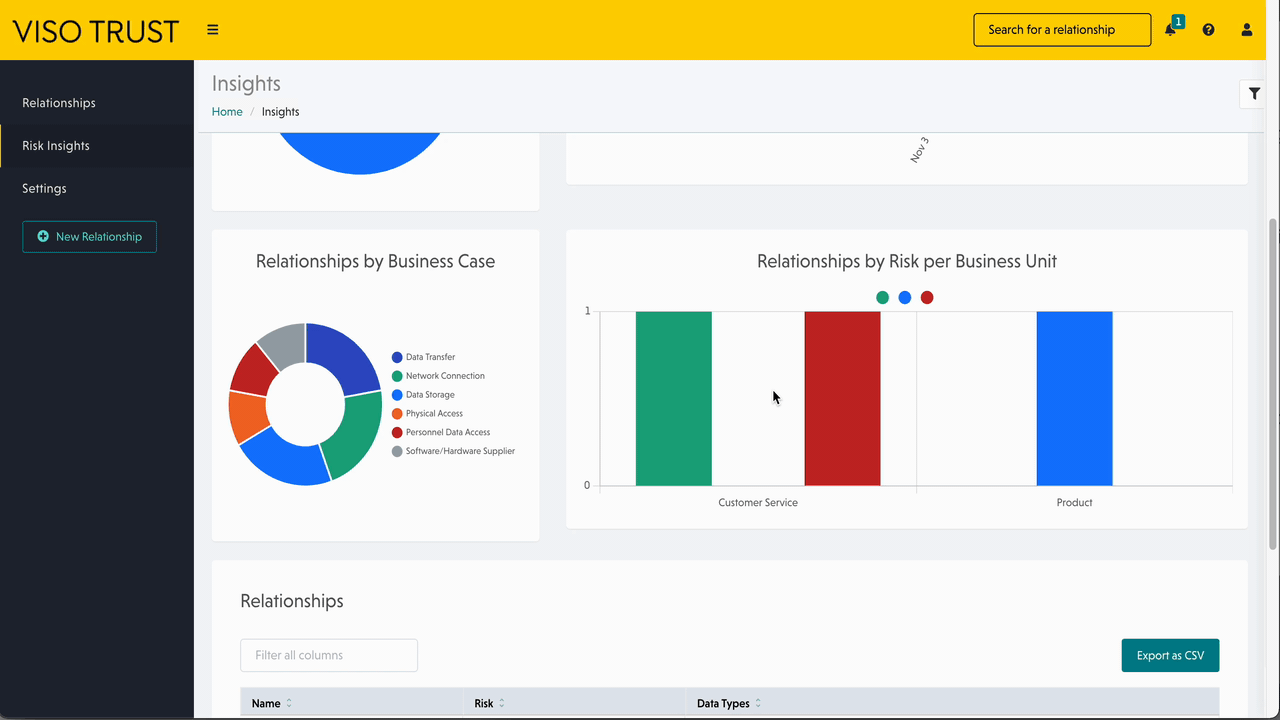The image size is (1280, 720).
Task: Open Relationships in the sidebar
Action: click(x=59, y=103)
